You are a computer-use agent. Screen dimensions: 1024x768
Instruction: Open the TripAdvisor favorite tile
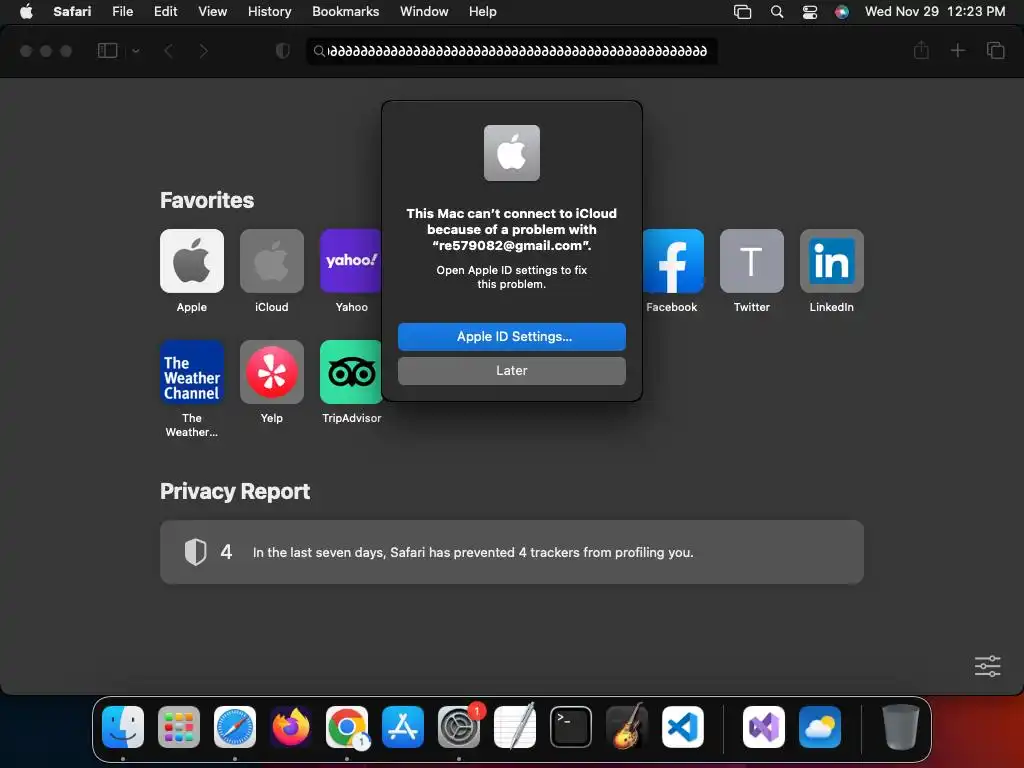click(x=351, y=372)
